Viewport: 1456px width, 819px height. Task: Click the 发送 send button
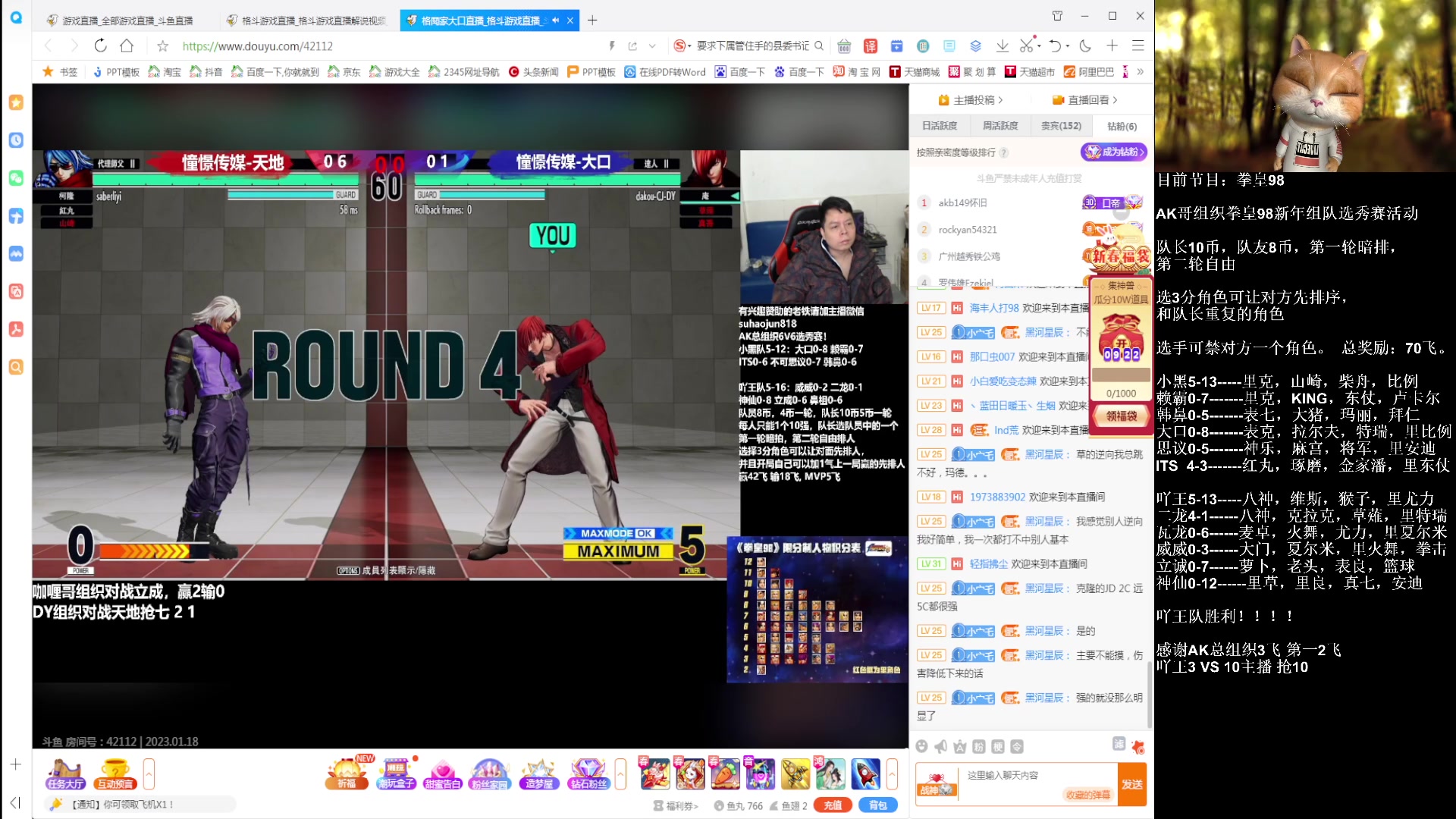coord(1132,784)
